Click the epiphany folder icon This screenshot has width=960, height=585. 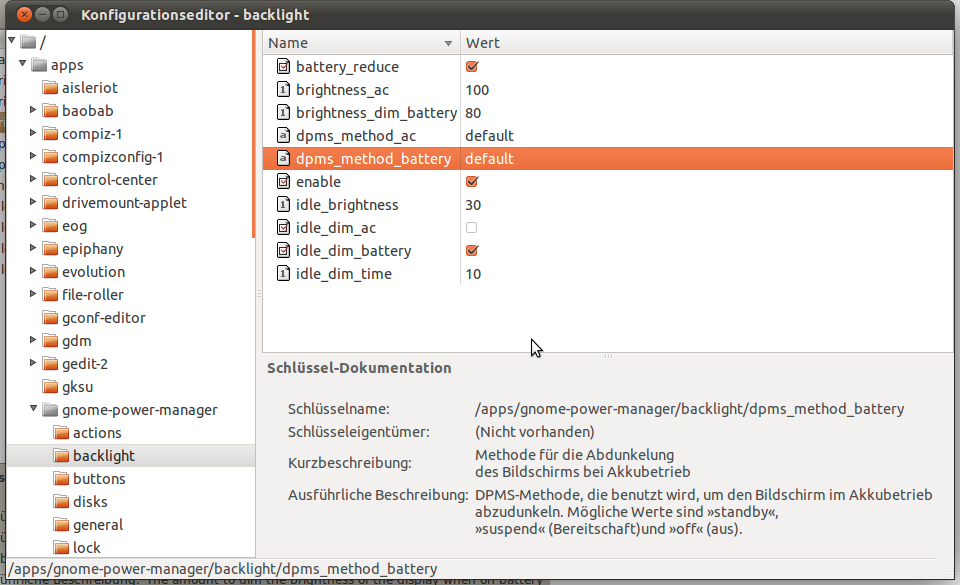click(50, 248)
